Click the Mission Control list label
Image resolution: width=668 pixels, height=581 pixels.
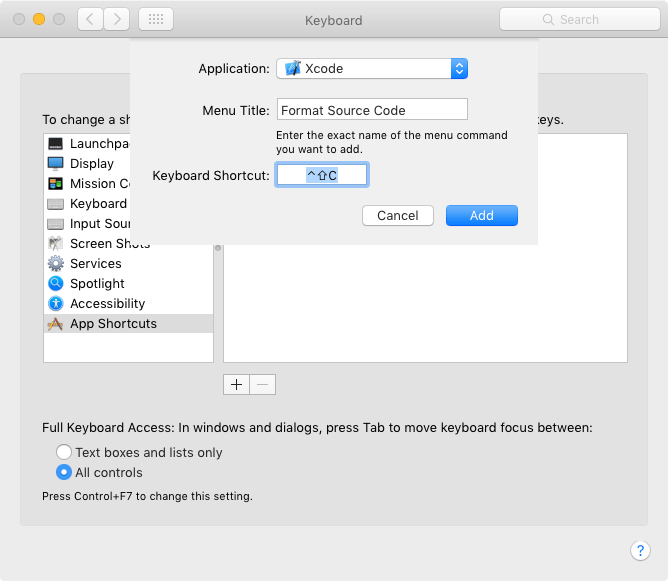click(100, 184)
